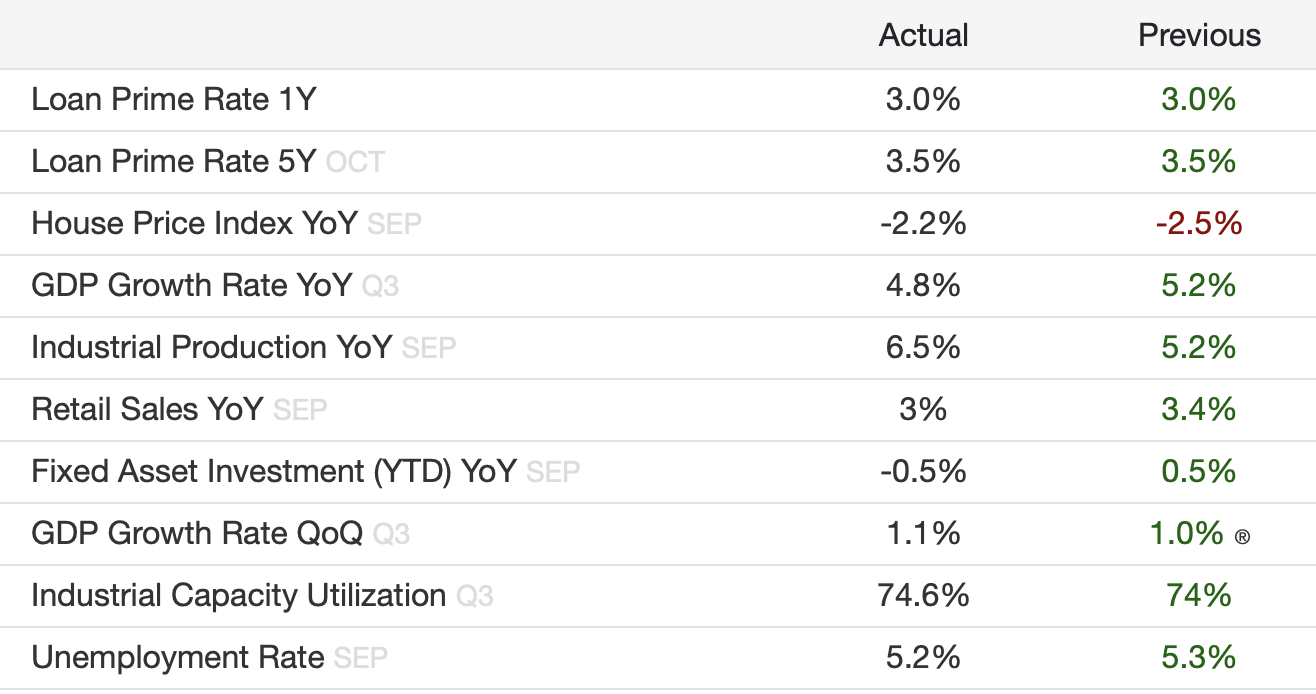Viewport: 1316px width, 694px height.
Task: Click Industrial Production YoY link
Action: tap(211, 347)
